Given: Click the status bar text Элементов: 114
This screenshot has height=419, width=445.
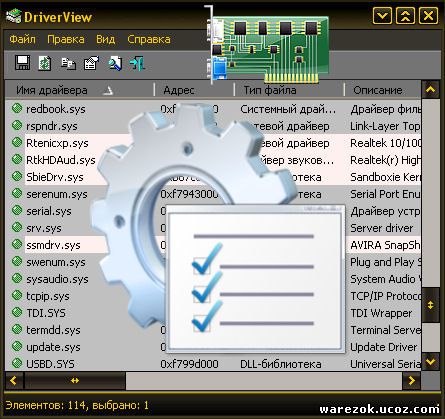Looking at the screenshot, I should 47,405.
